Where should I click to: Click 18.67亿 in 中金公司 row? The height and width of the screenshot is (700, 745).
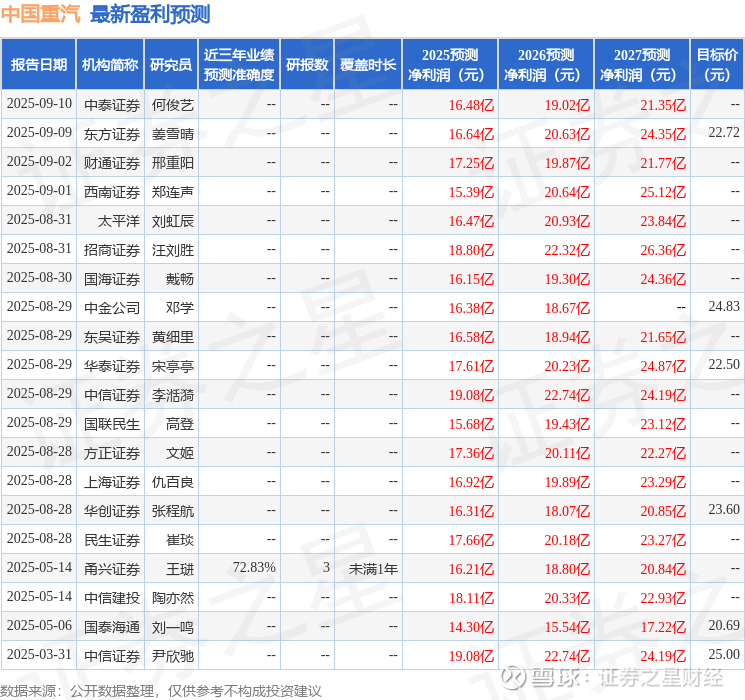(567, 308)
